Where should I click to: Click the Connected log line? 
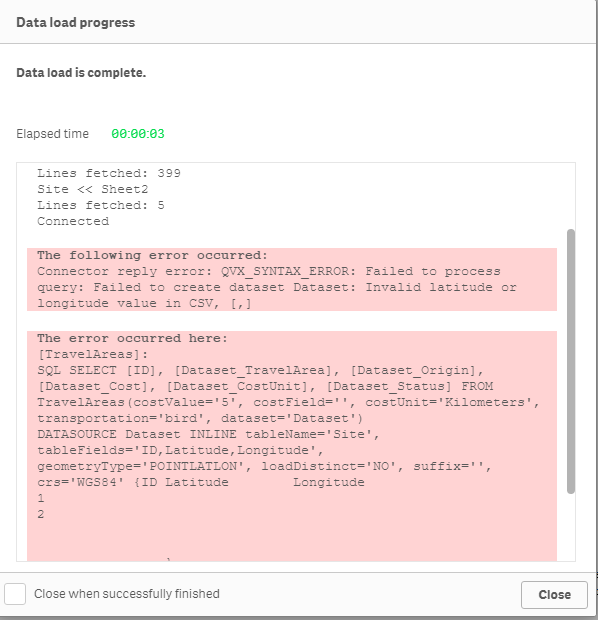pos(73,221)
